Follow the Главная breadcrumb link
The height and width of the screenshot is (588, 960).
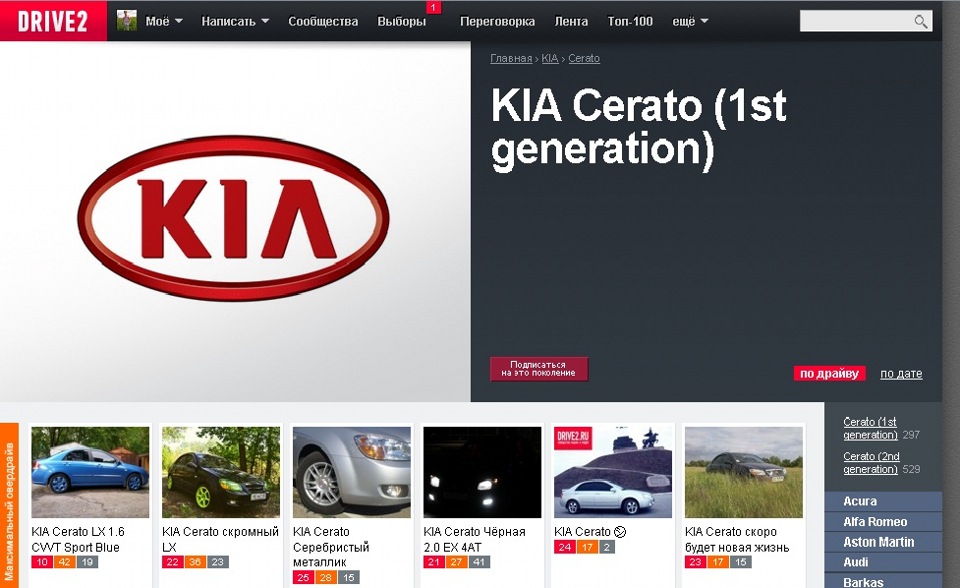pos(511,58)
